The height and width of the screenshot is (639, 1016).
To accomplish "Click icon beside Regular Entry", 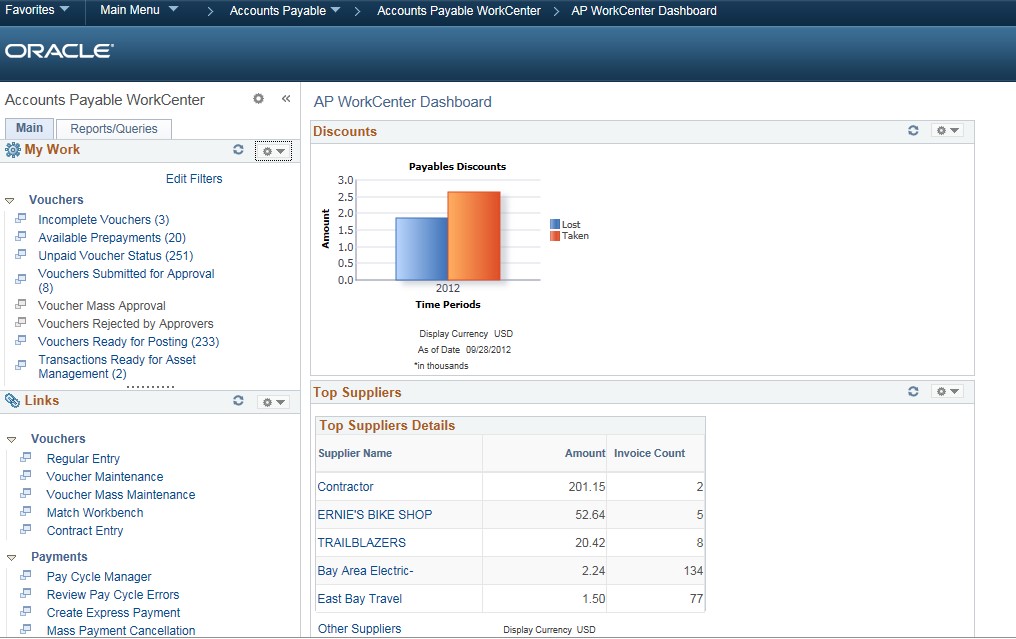I will 26,458.
